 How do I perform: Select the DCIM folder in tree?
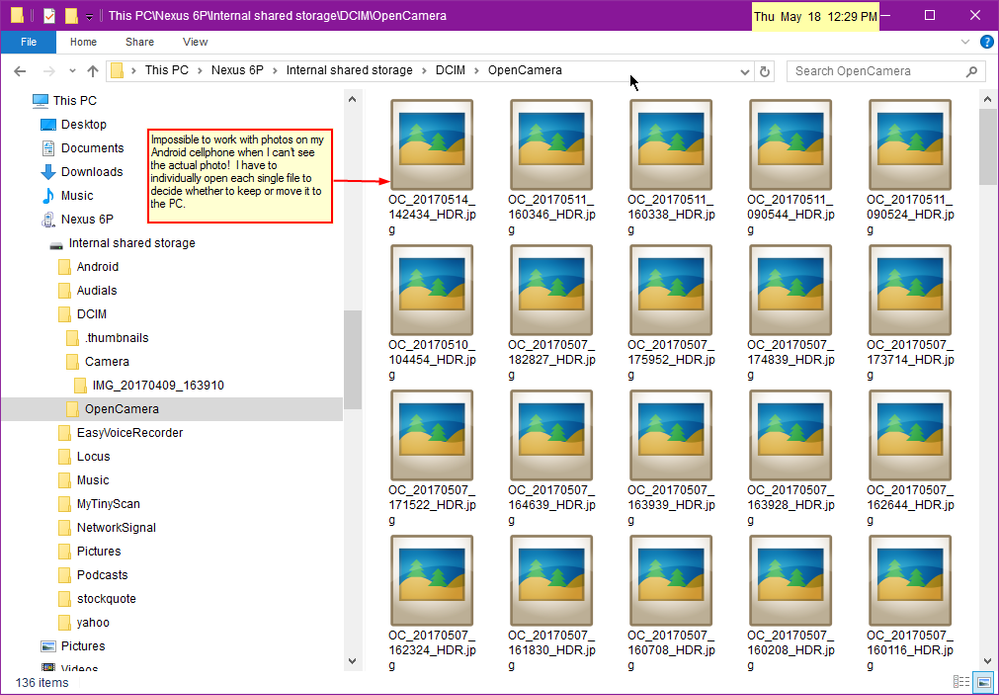point(92,314)
